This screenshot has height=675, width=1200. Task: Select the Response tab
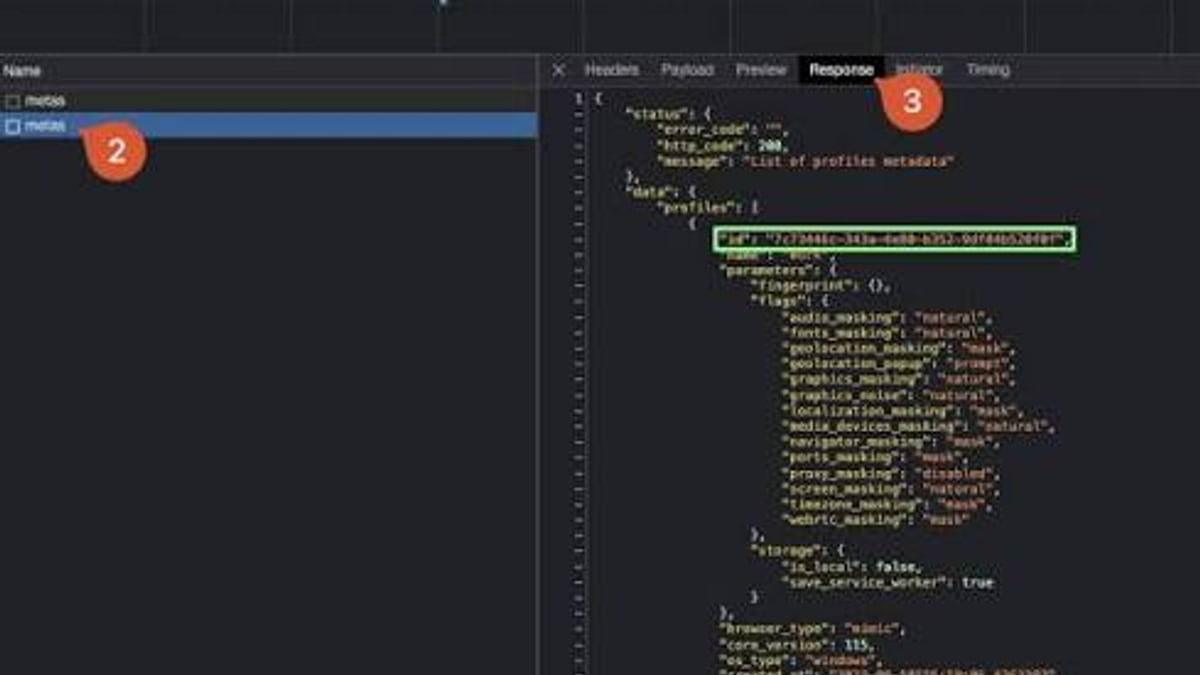841,70
